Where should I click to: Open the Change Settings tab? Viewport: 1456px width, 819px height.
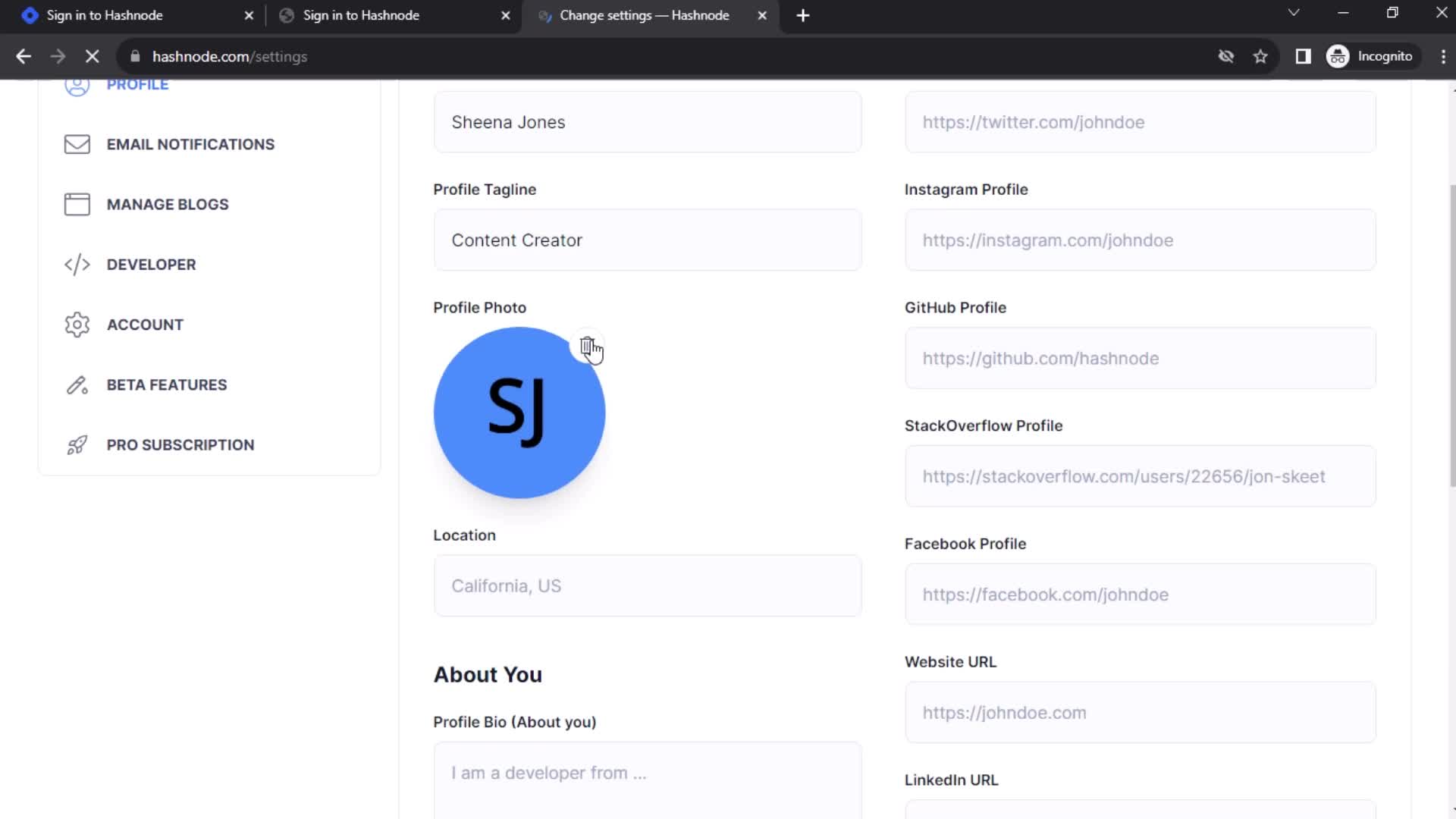[x=644, y=15]
